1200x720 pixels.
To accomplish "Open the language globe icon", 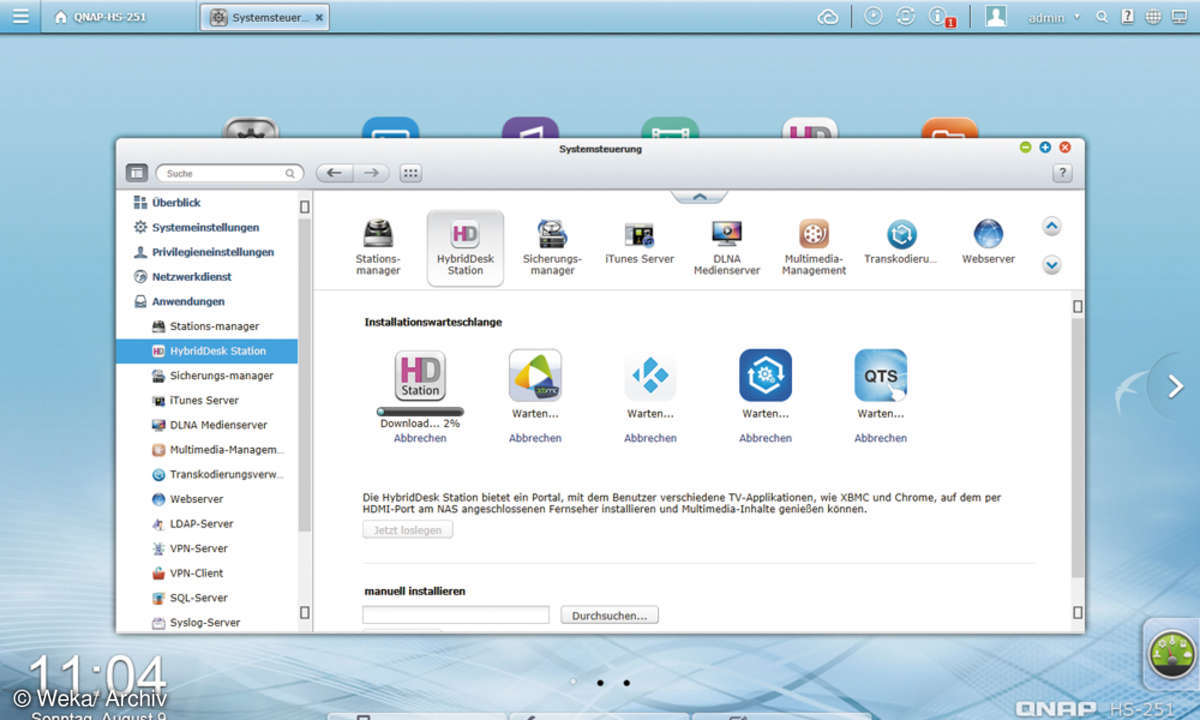I will (x=1153, y=17).
